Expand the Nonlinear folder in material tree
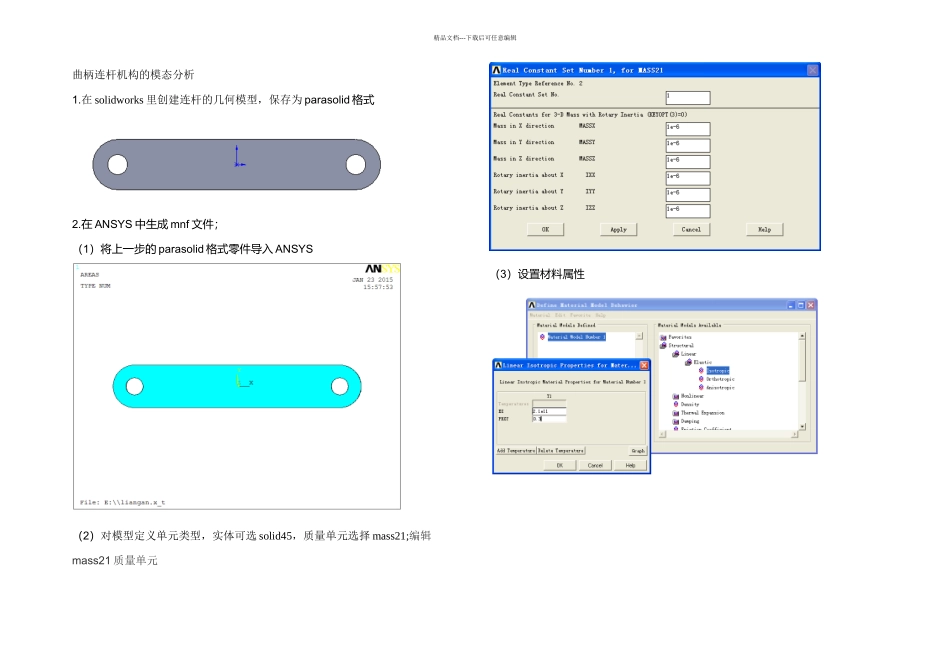This screenshot has height=672, width=950. pyautogui.click(x=692, y=396)
